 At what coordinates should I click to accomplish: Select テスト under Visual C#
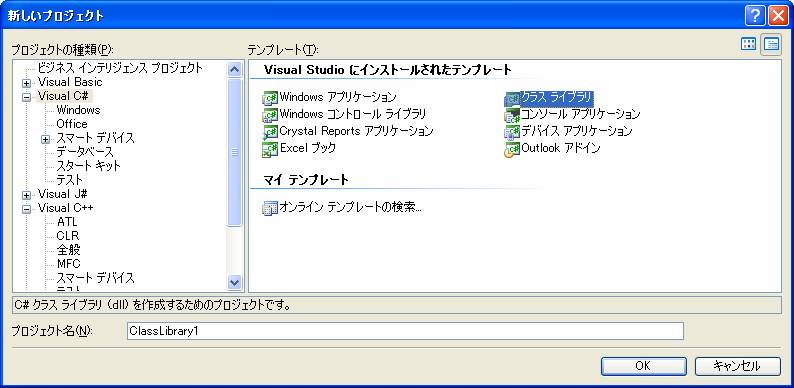click(69, 180)
